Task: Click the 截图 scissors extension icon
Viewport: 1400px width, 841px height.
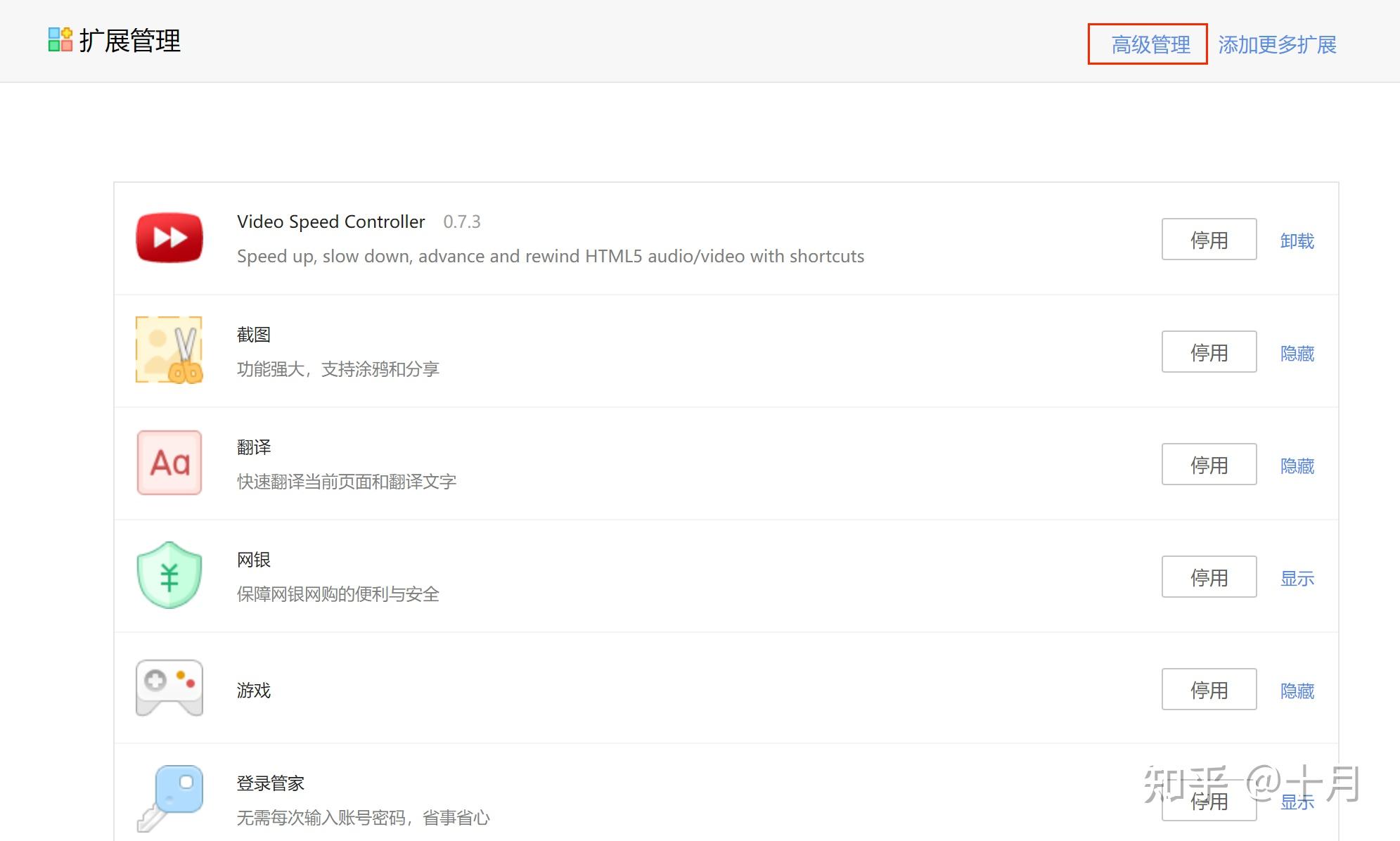Action: click(169, 350)
